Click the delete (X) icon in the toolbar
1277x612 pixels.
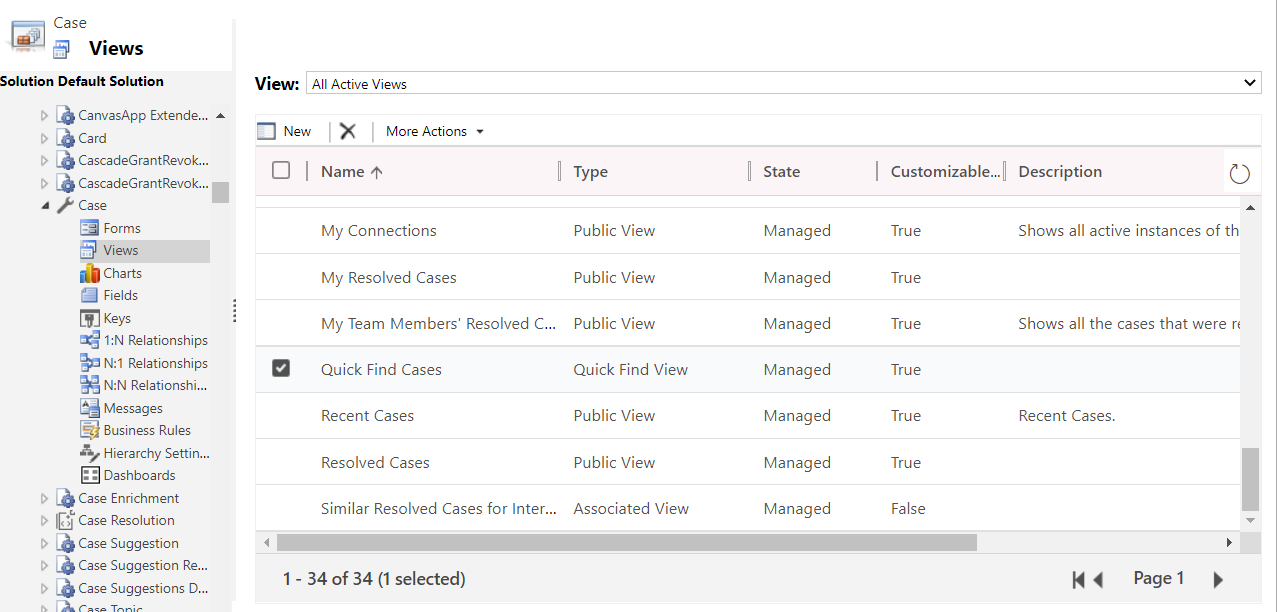pyautogui.click(x=348, y=131)
